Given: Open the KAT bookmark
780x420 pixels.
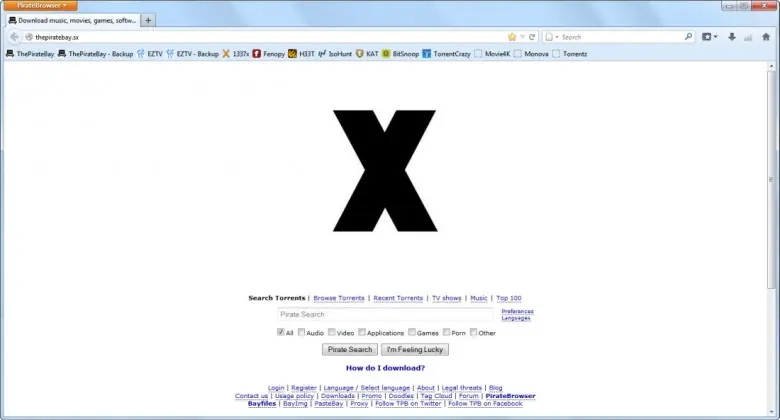Looking at the screenshot, I should click(x=367, y=54).
